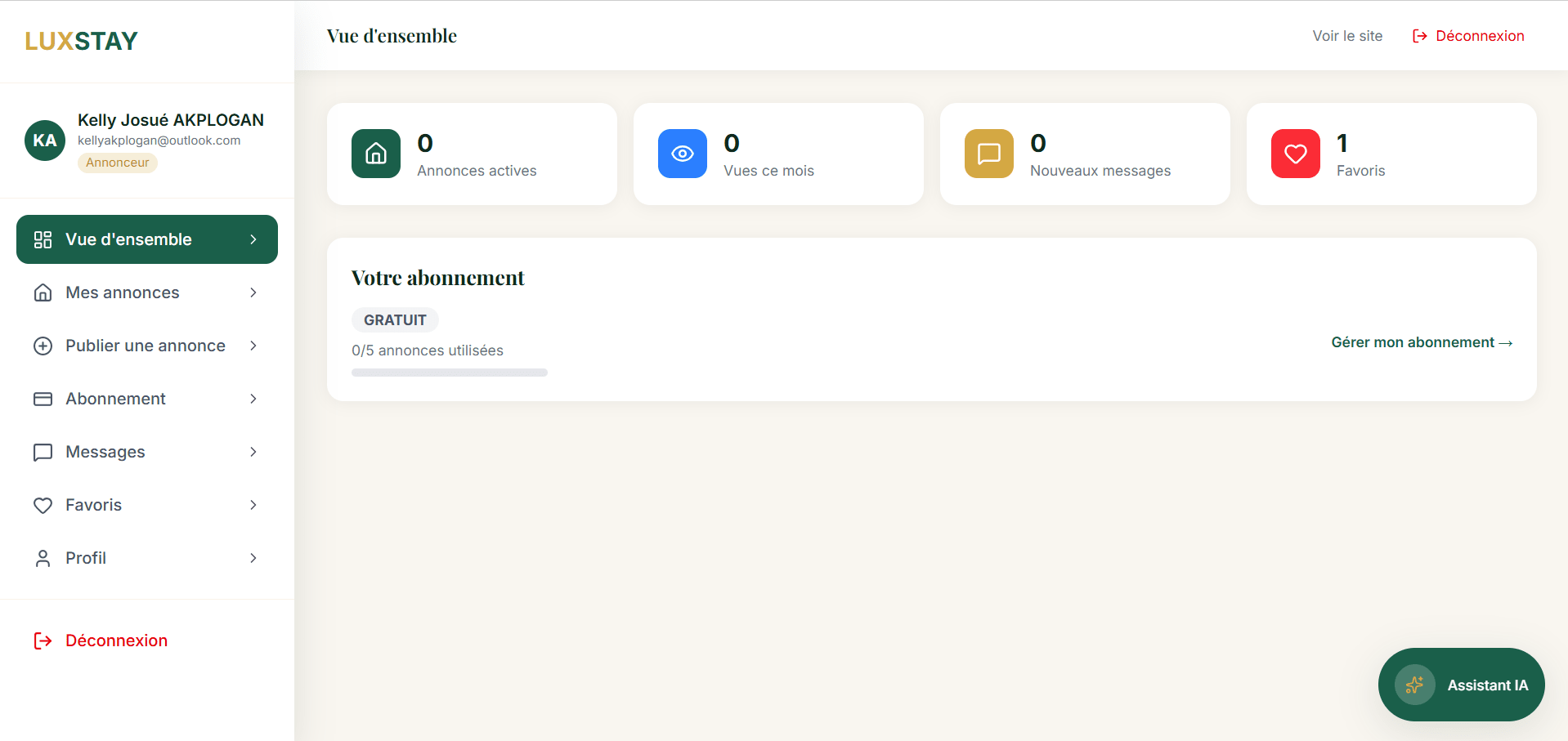
Task: Expand the Profil chevron
Action: click(x=253, y=558)
